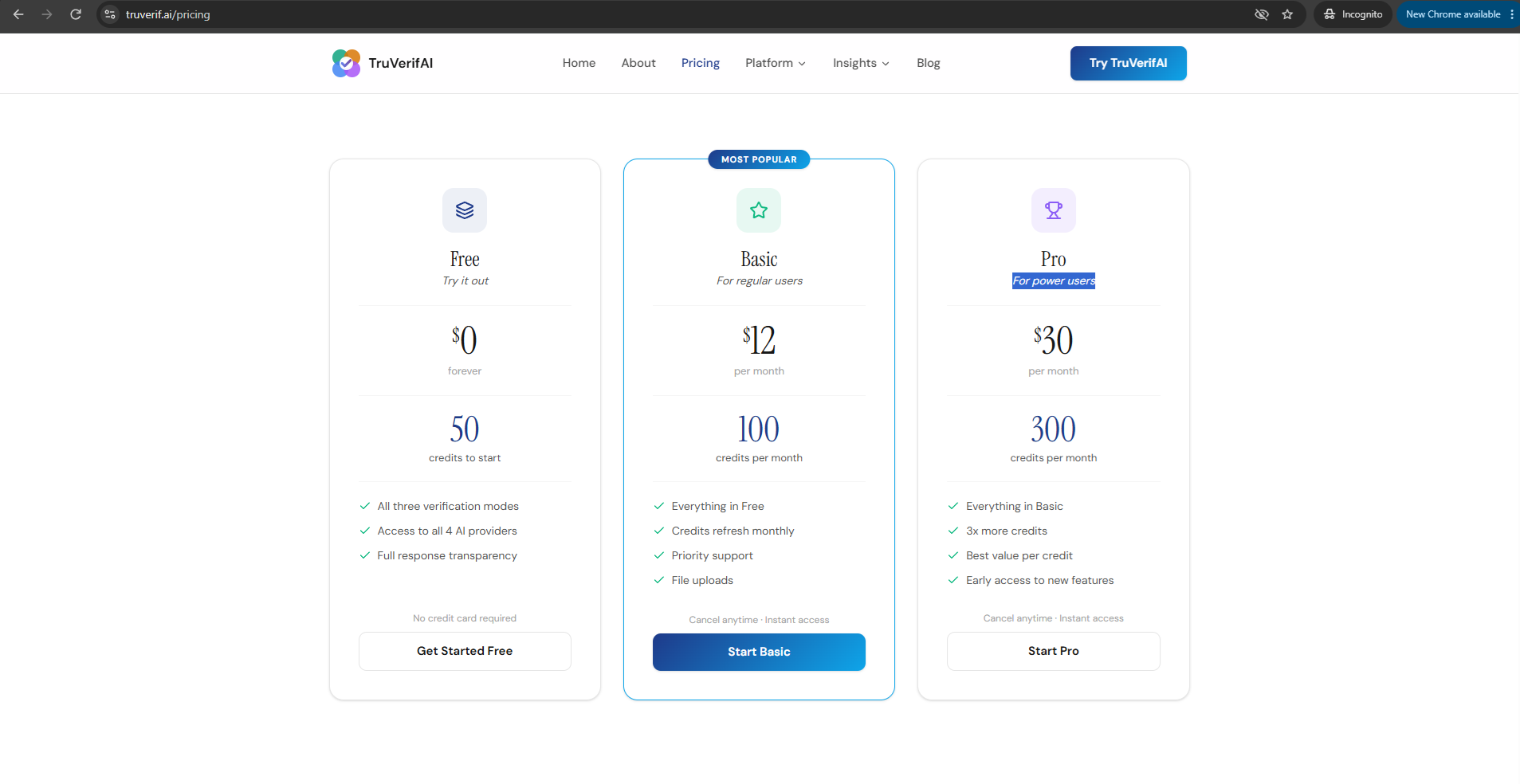Open the Blog nav item
The height and width of the screenshot is (784, 1520).
[929, 63]
